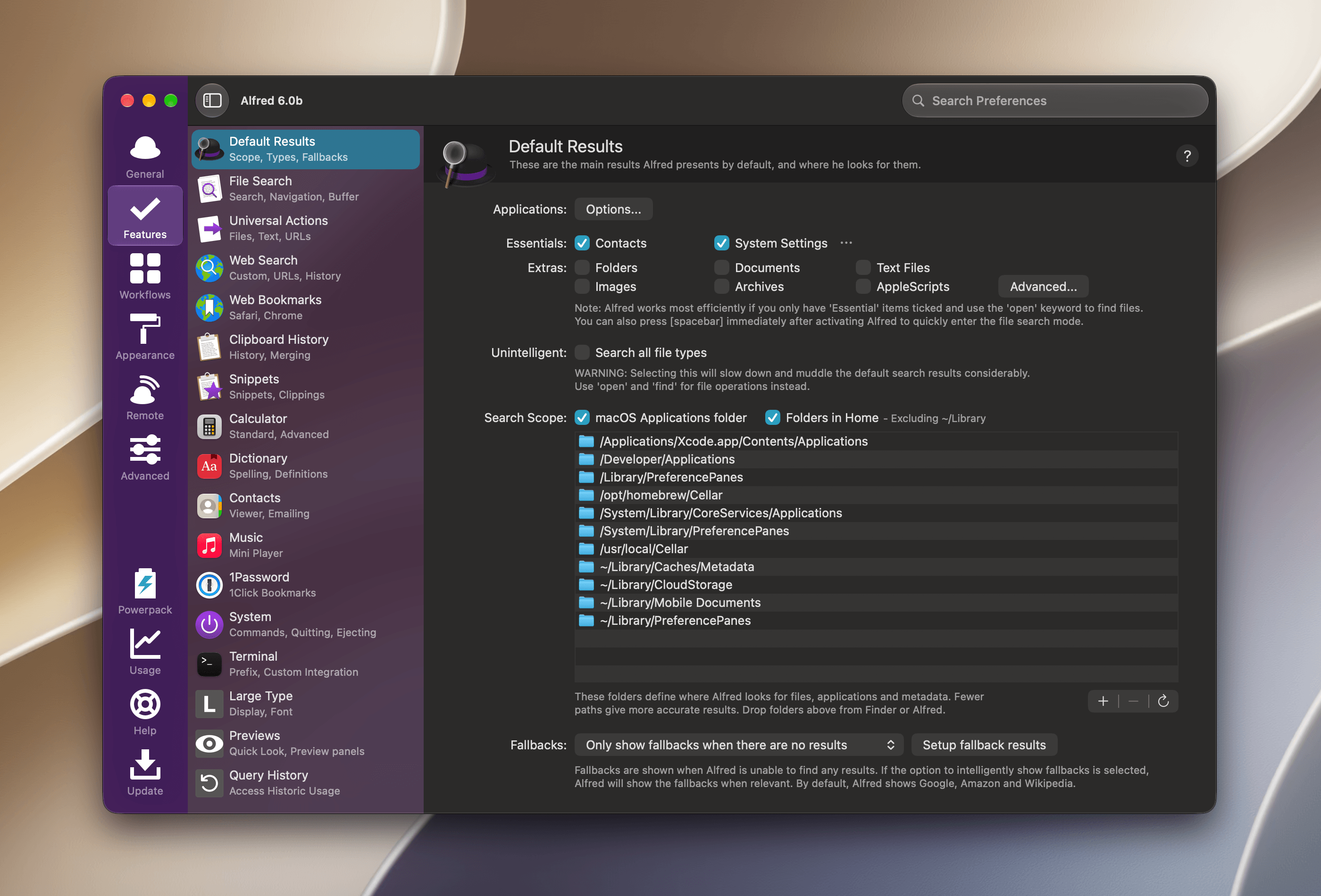Click the plus icon to add folder

(x=1103, y=701)
